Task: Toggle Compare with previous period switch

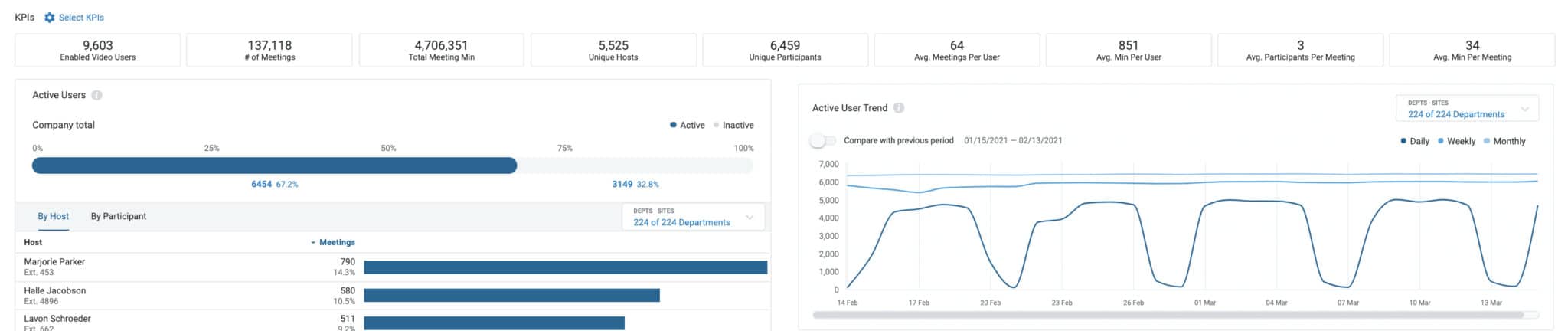Action: pos(823,141)
